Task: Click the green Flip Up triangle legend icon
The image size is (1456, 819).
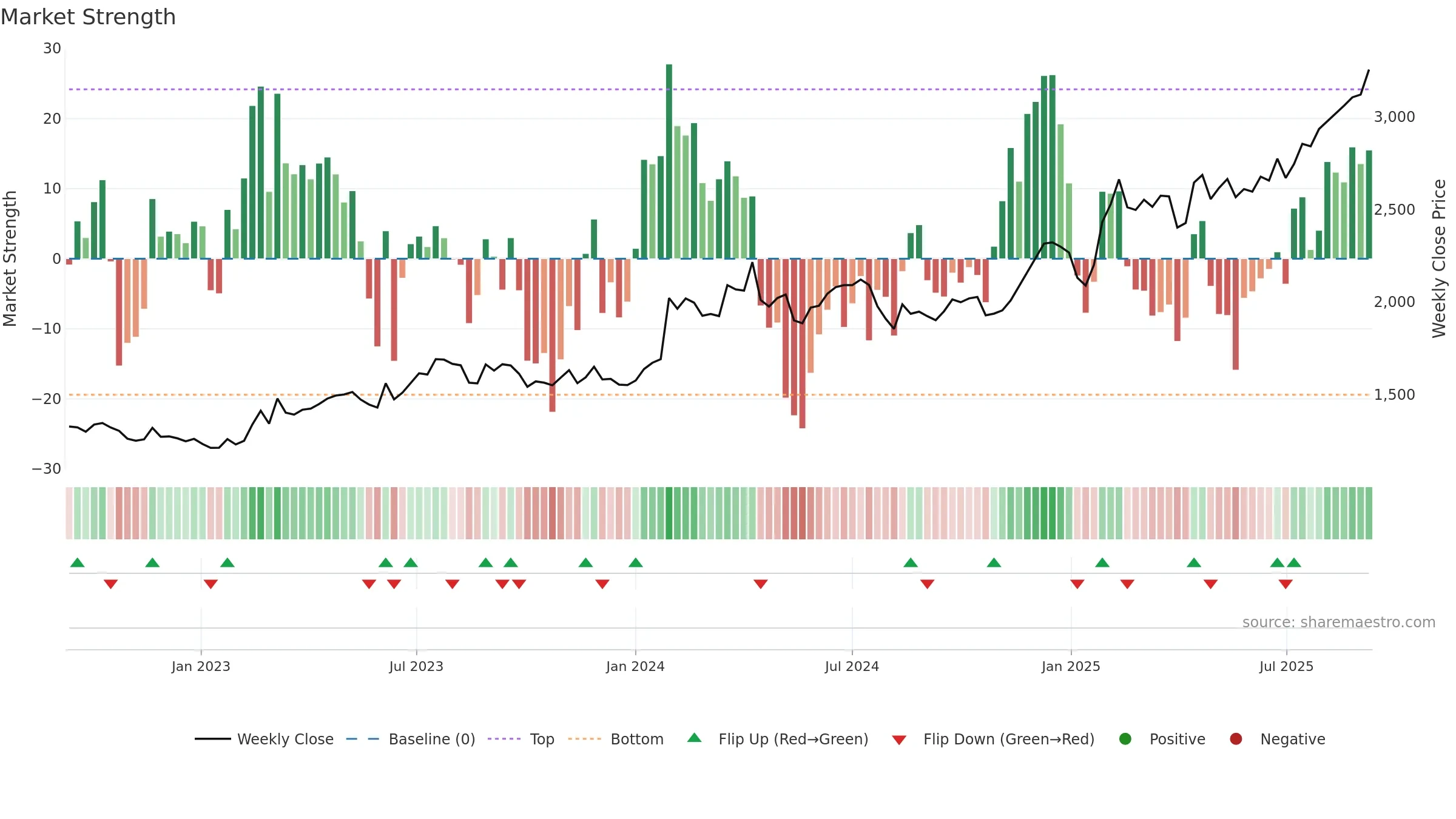Action: click(x=695, y=738)
